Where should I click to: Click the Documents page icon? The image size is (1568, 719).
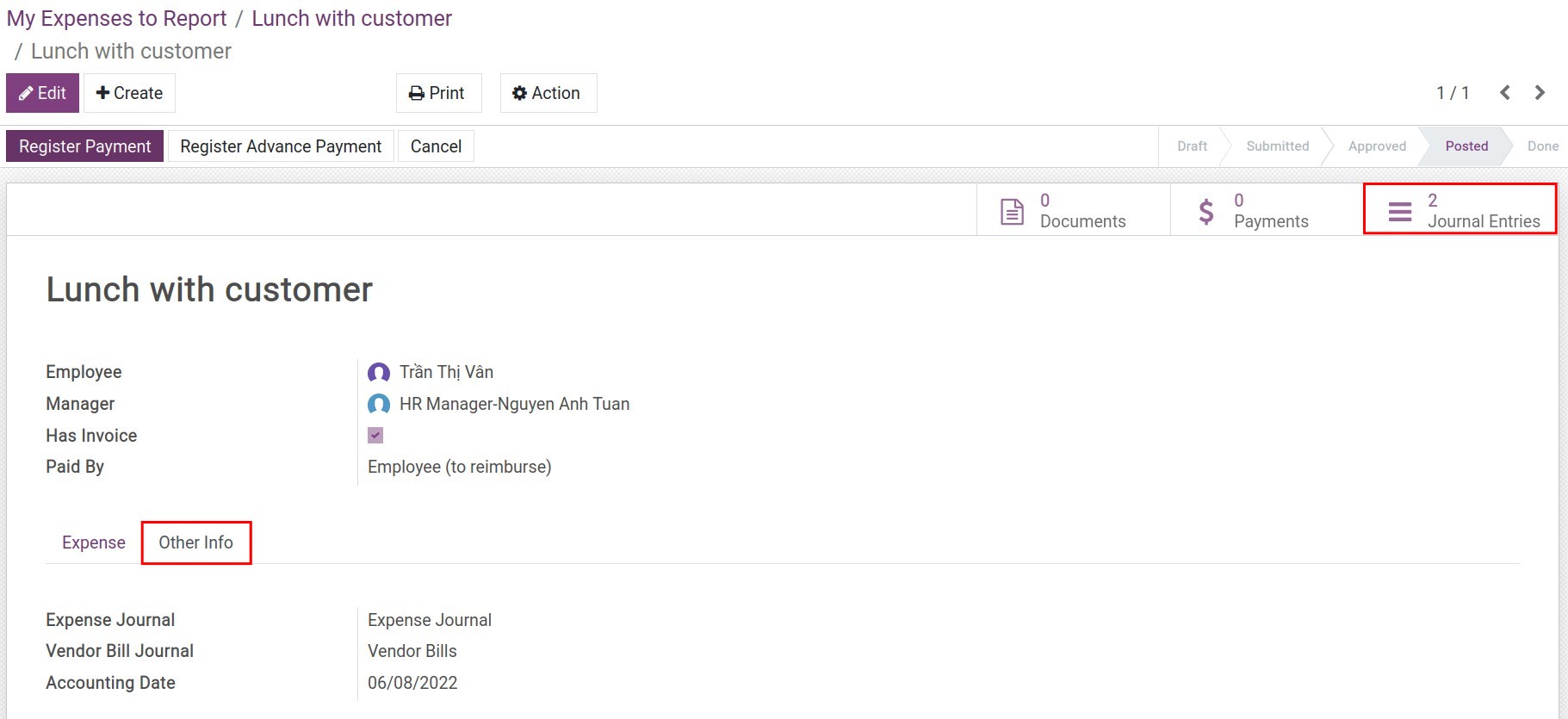click(1012, 211)
